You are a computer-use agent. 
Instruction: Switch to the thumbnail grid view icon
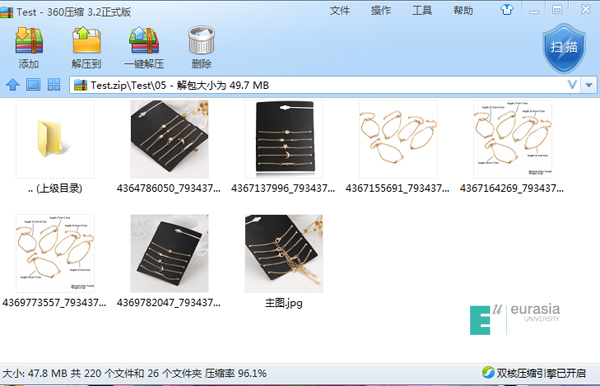tap(54, 84)
